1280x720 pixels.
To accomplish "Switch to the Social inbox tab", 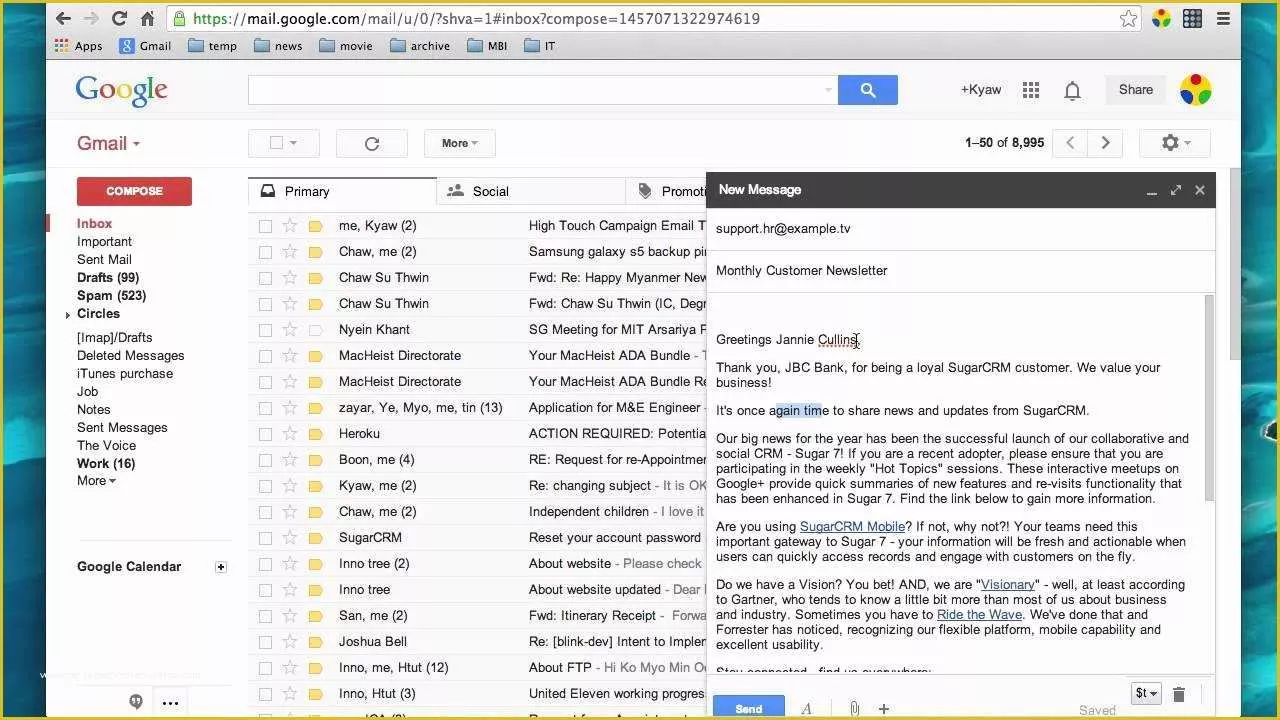I will (x=530, y=191).
